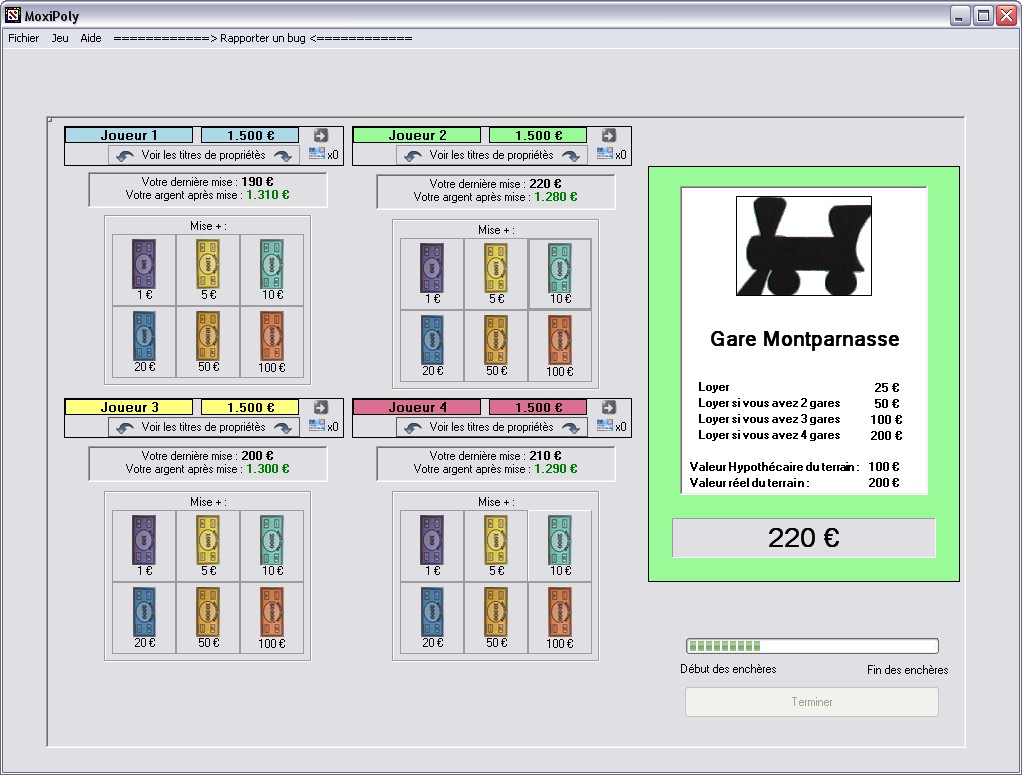This screenshot has width=1022, height=775.
Task: Add 10 € bill to Joueur 1 bid
Action: pyautogui.click(x=272, y=269)
